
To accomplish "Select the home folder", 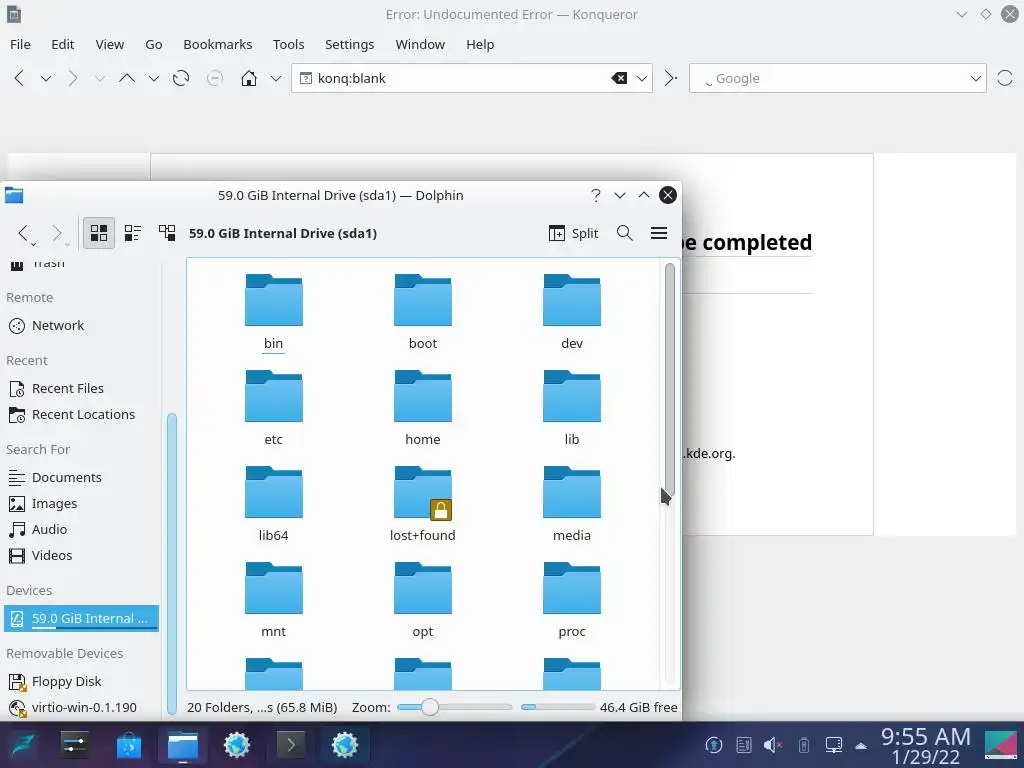I will click(x=423, y=408).
